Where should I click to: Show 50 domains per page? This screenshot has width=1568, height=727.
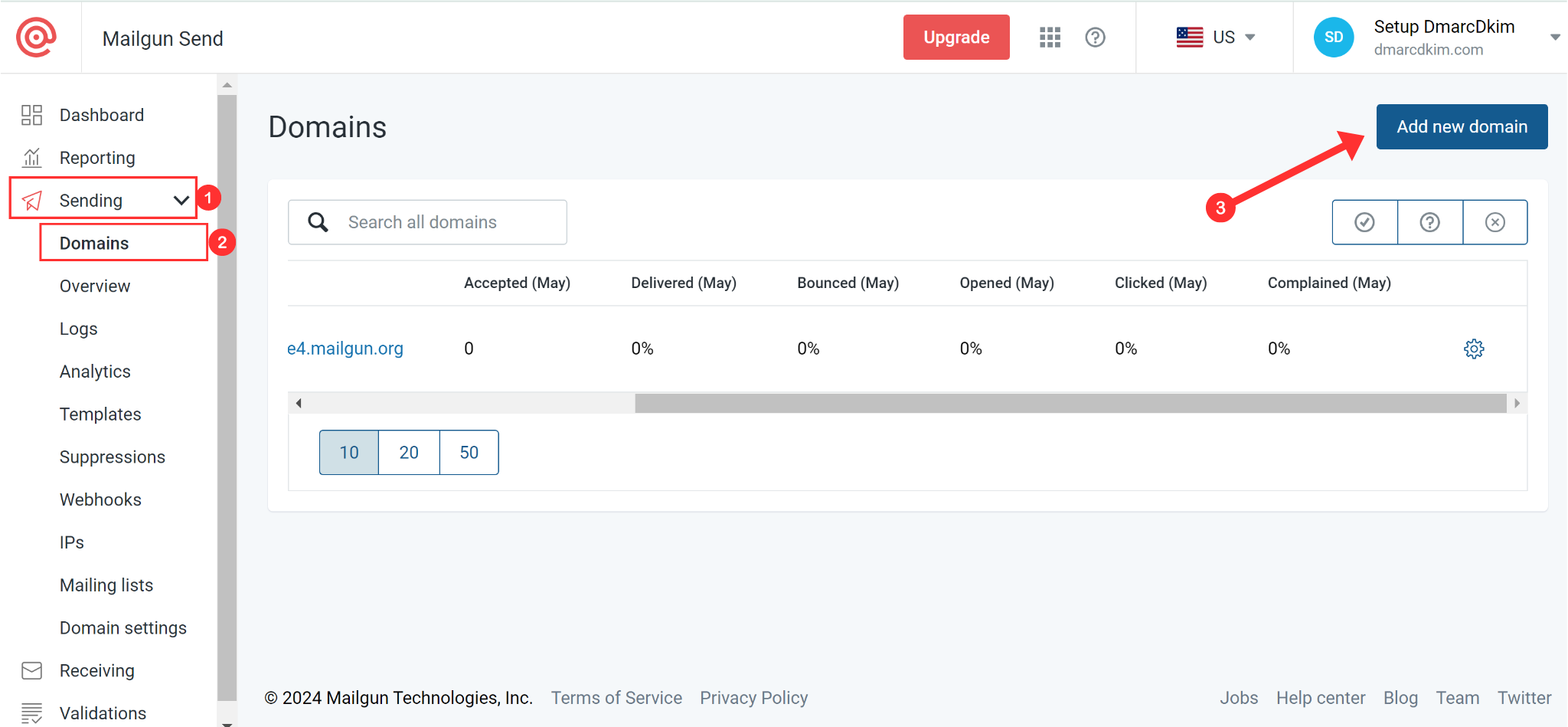[x=469, y=453]
